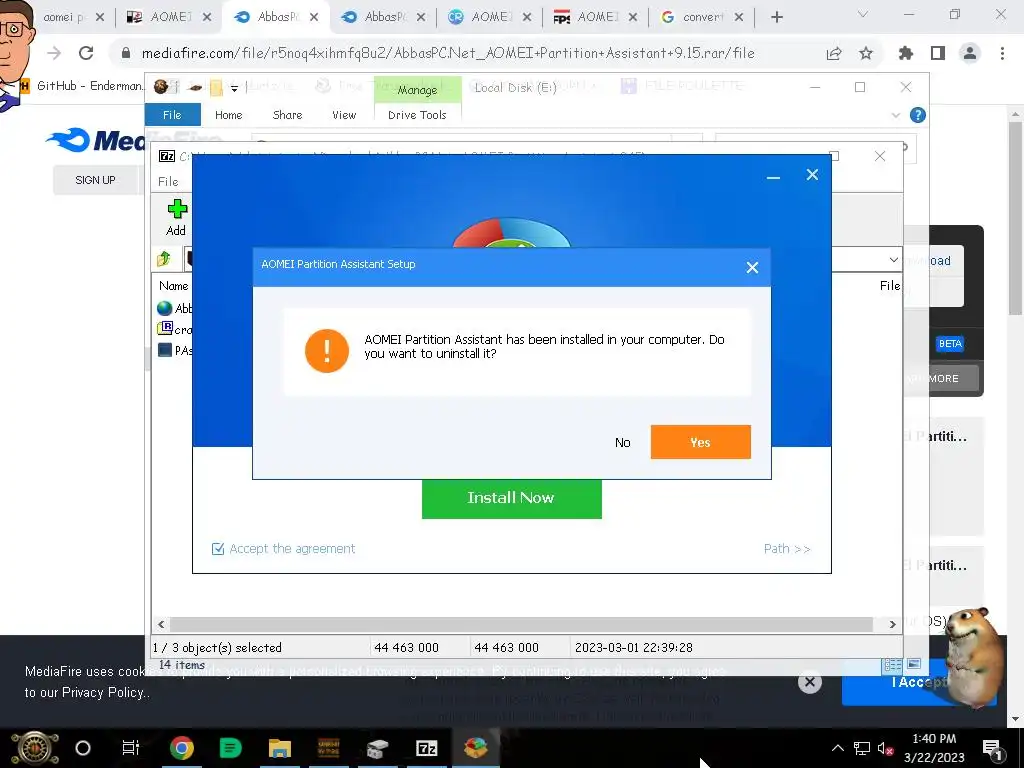Open Action Center notifications icon

[x=992, y=748]
